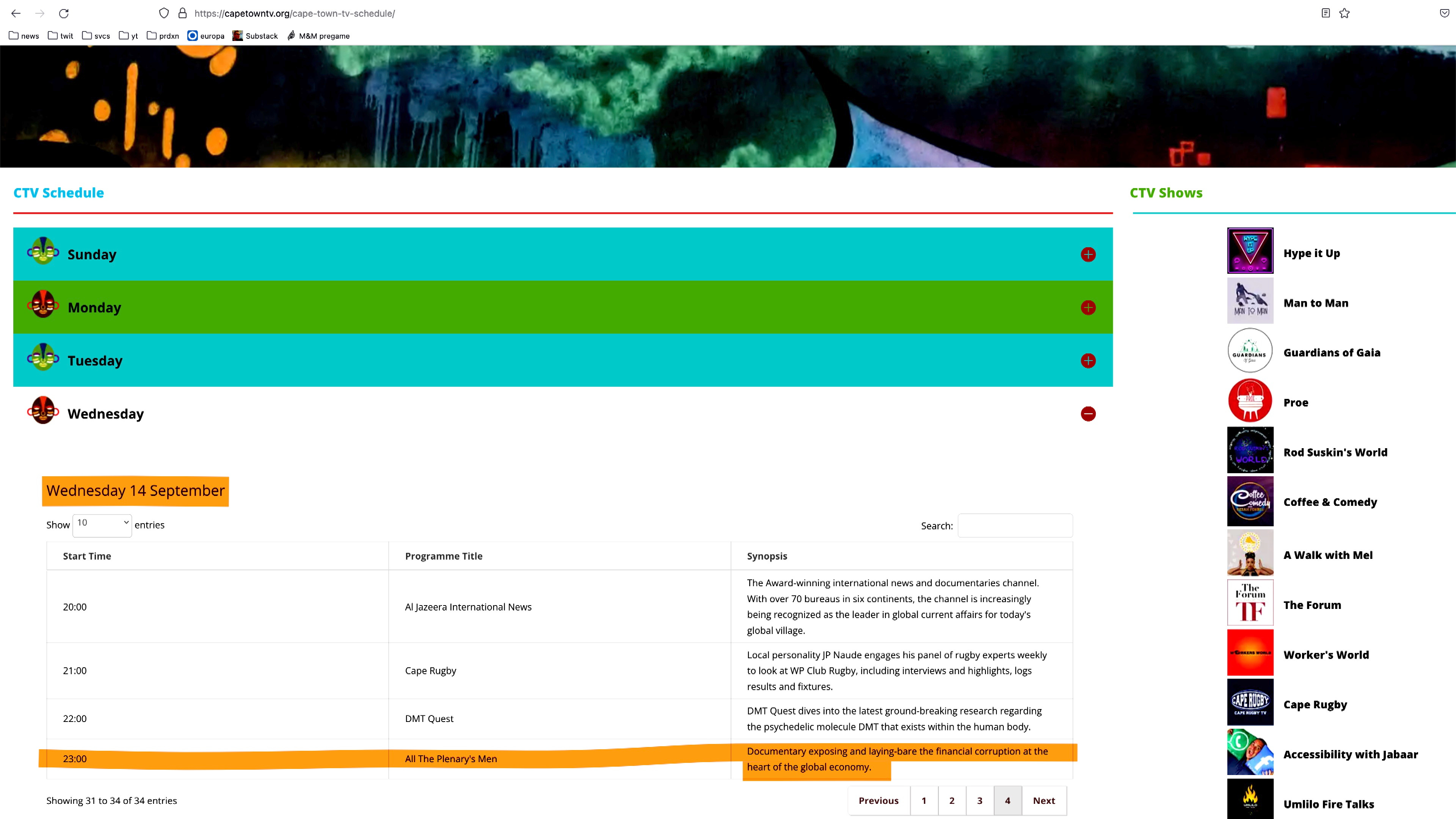This screenshot has width=1456, height=819.
Task: Click The Forum TF logo
Action: [x=1250, y=602]
